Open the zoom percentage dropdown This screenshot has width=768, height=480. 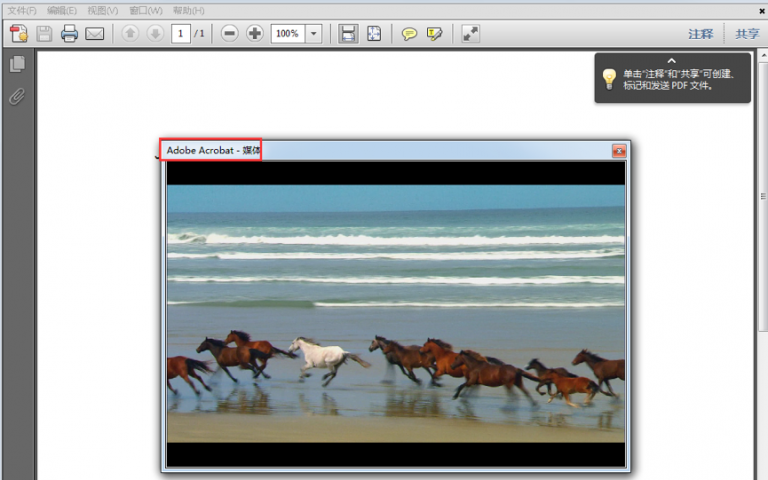click(314, 33)
